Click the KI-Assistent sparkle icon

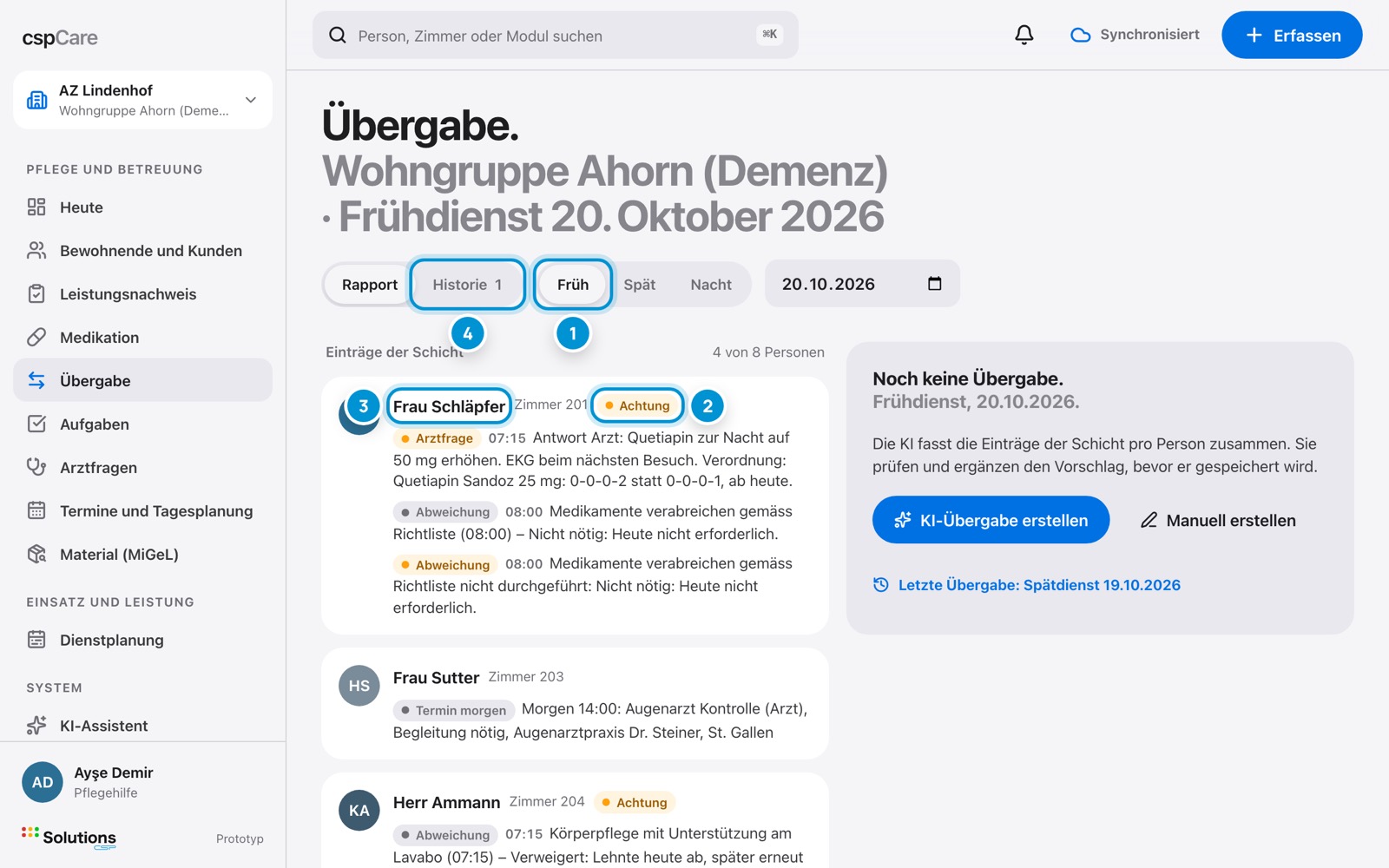[x=36, y=725]
